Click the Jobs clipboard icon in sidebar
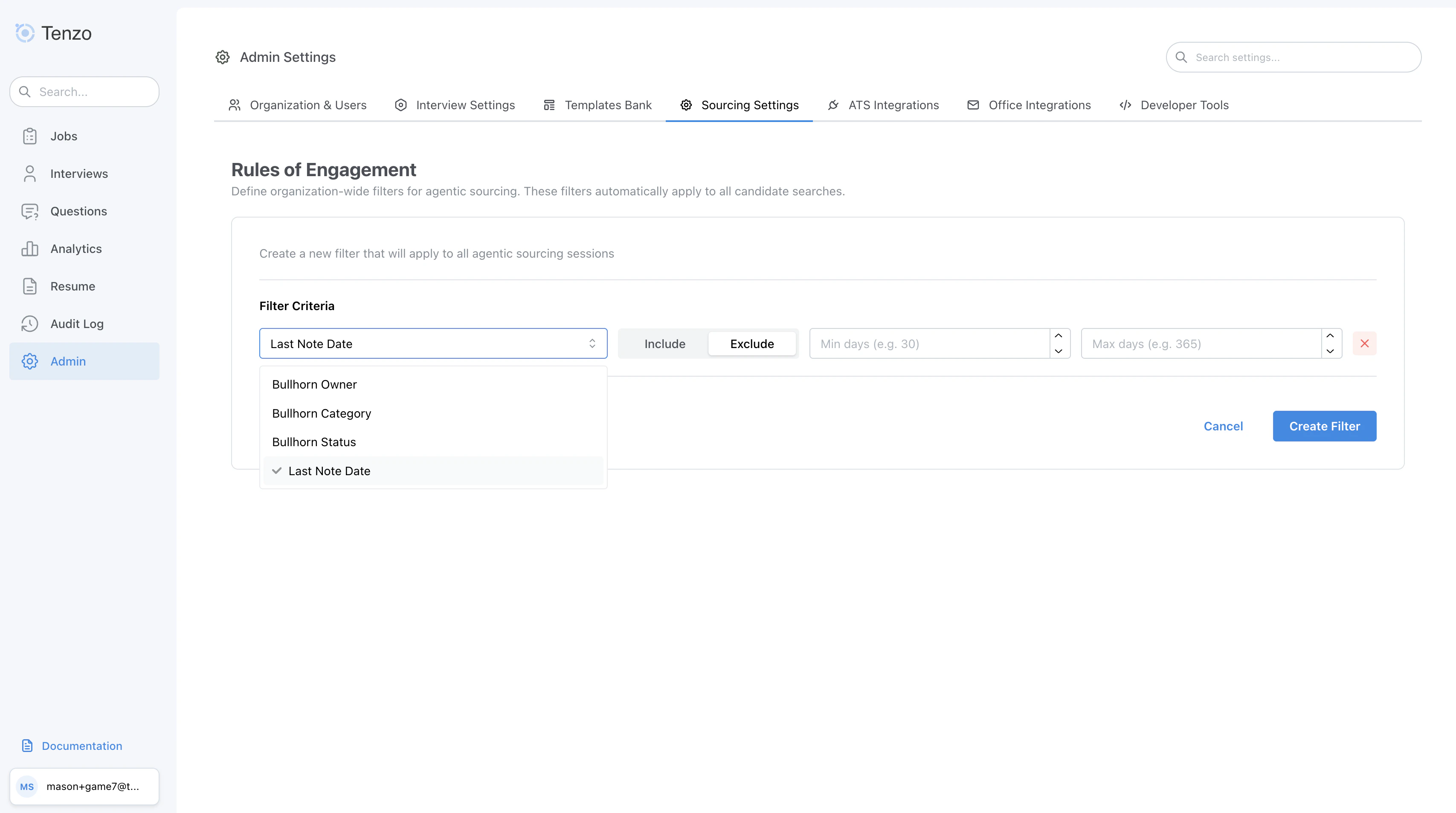Screen dimensions: 1456x813 [x=30, y=136]
